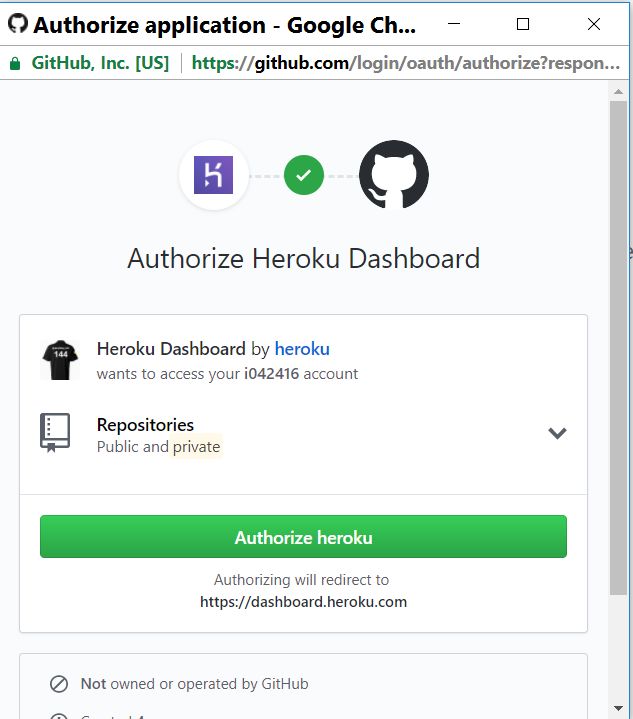Click the 'Repositories' heading text
633x719 pixels.
pyautogui.click(x=145, y=425)
